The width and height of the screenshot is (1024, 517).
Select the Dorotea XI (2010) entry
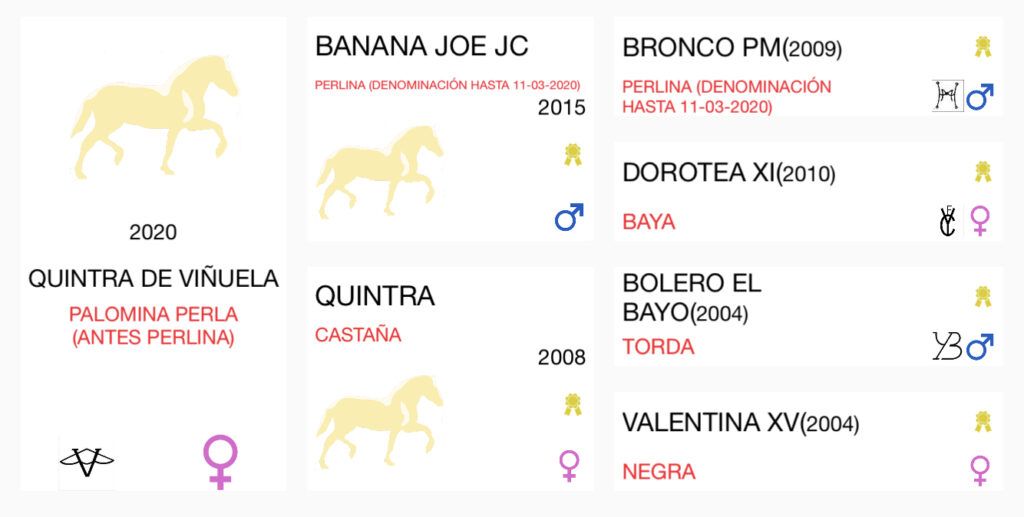tap(729, 172)
